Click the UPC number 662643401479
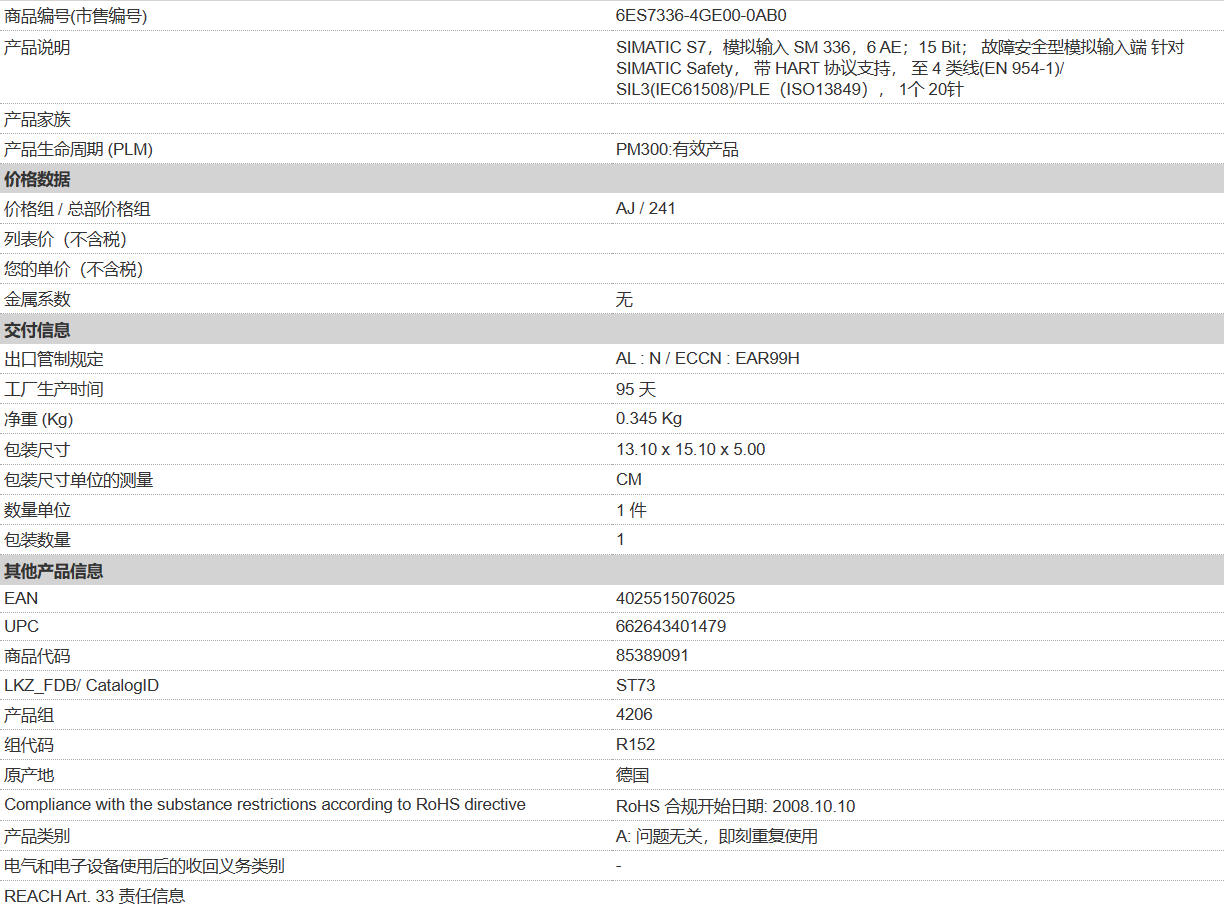The width and height of the screenshot is (1227, 912). point(670,626)
